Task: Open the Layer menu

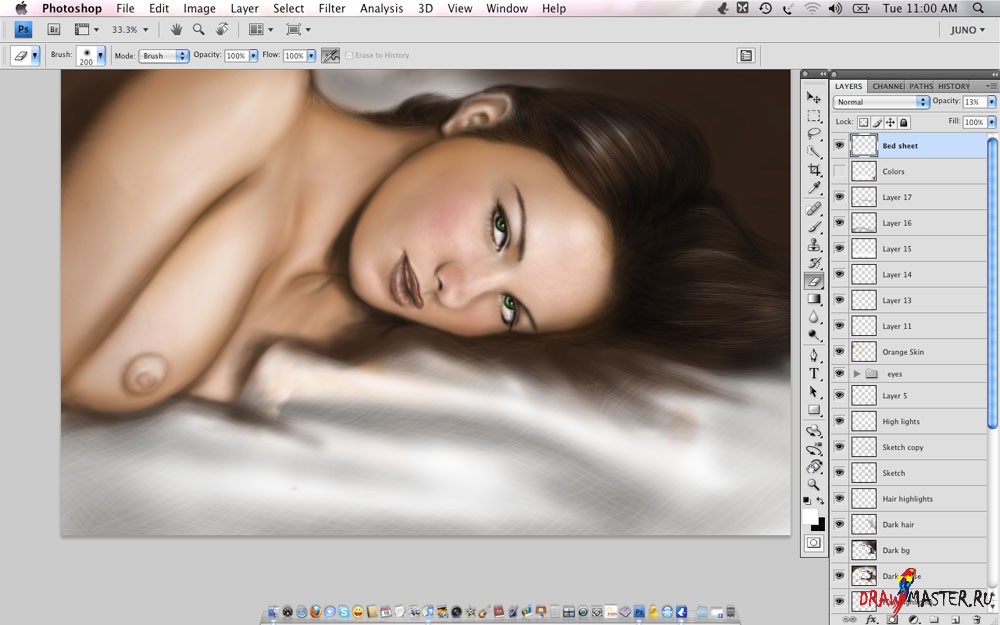Action: (244, 8)
